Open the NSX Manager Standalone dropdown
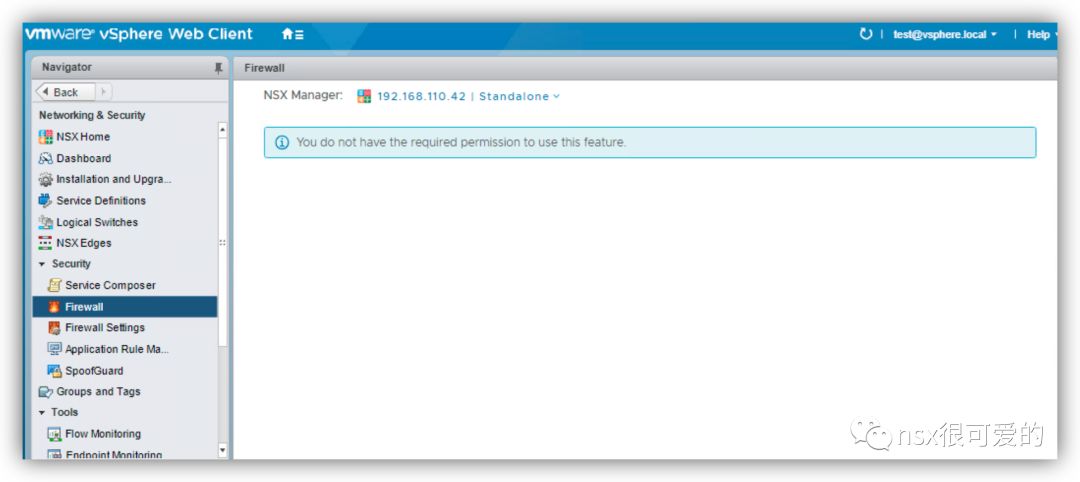This screenshot has height=482, width=1080. tap(519, 96)
